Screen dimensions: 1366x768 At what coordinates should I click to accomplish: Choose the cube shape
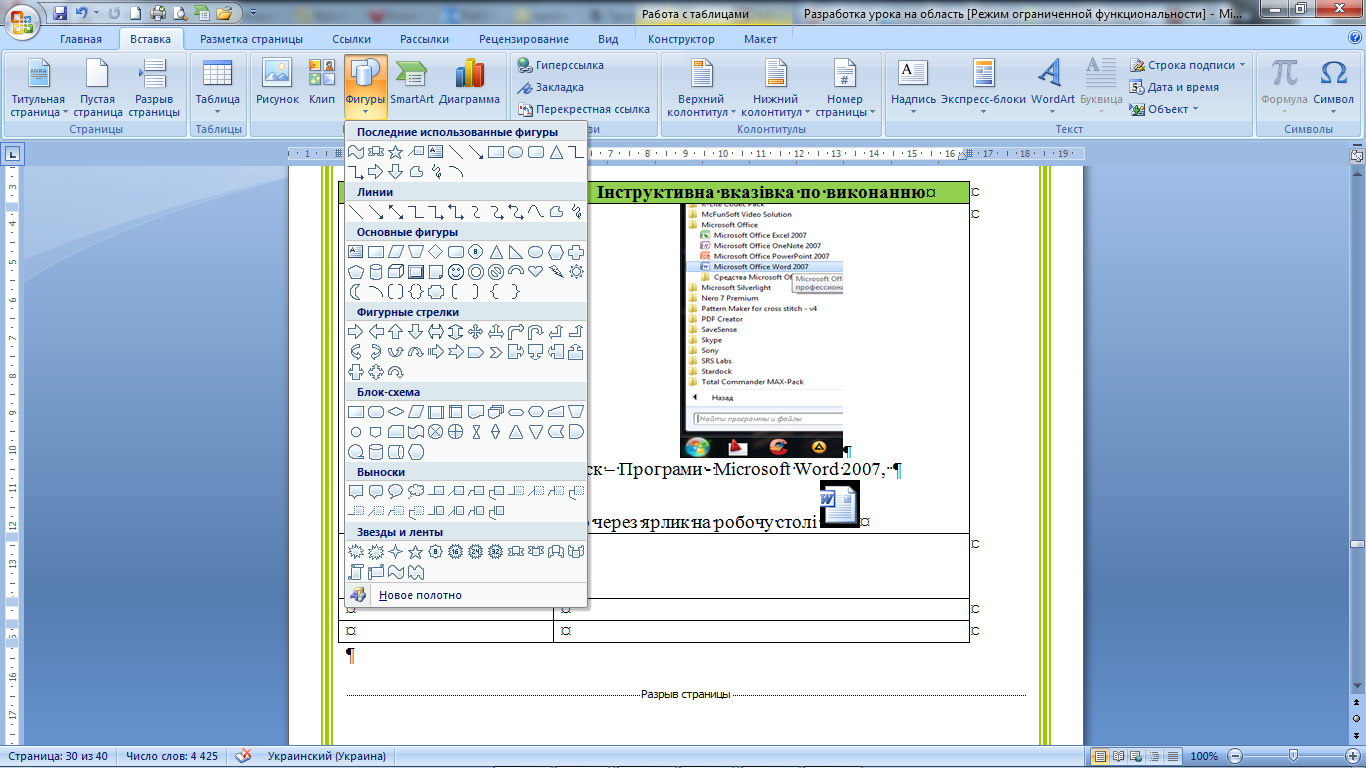pos(396,272)
